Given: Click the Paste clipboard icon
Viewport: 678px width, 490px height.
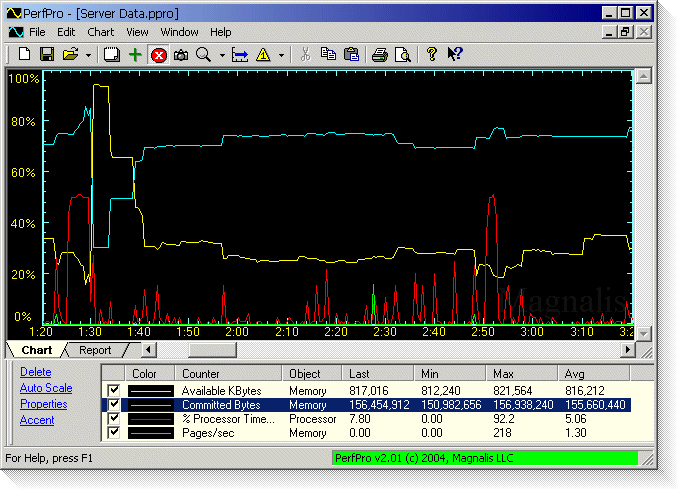Looking at the screenshot, I should (x=352, y=54).
